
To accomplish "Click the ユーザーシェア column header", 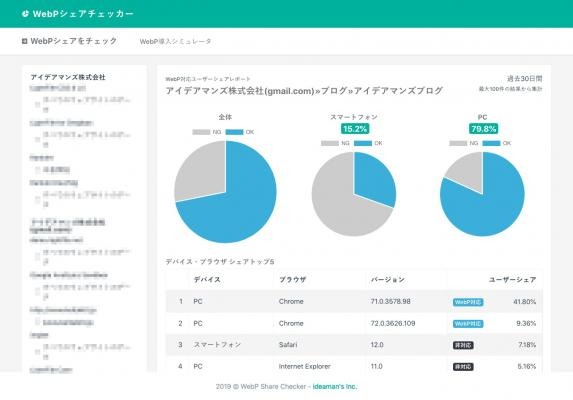I will pyautogui.click(x=512, y=280).
